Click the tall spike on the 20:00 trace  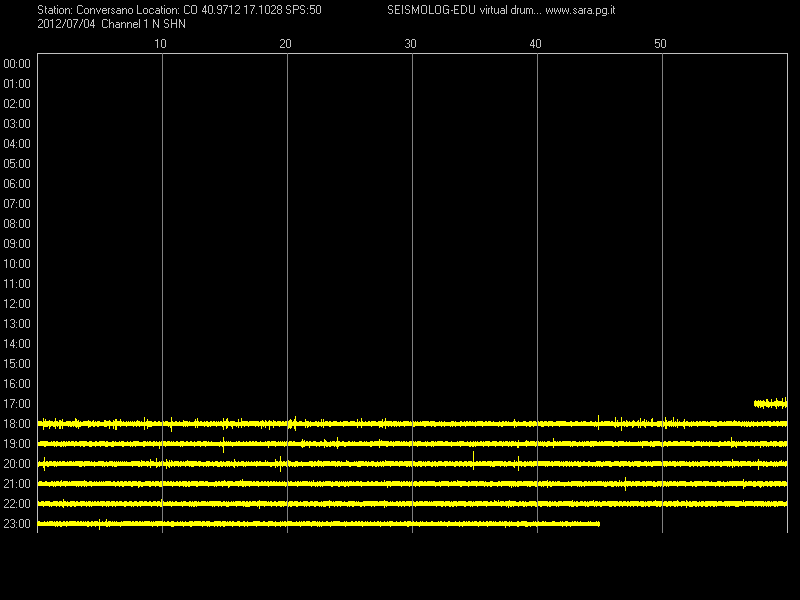tap(473, 460)
